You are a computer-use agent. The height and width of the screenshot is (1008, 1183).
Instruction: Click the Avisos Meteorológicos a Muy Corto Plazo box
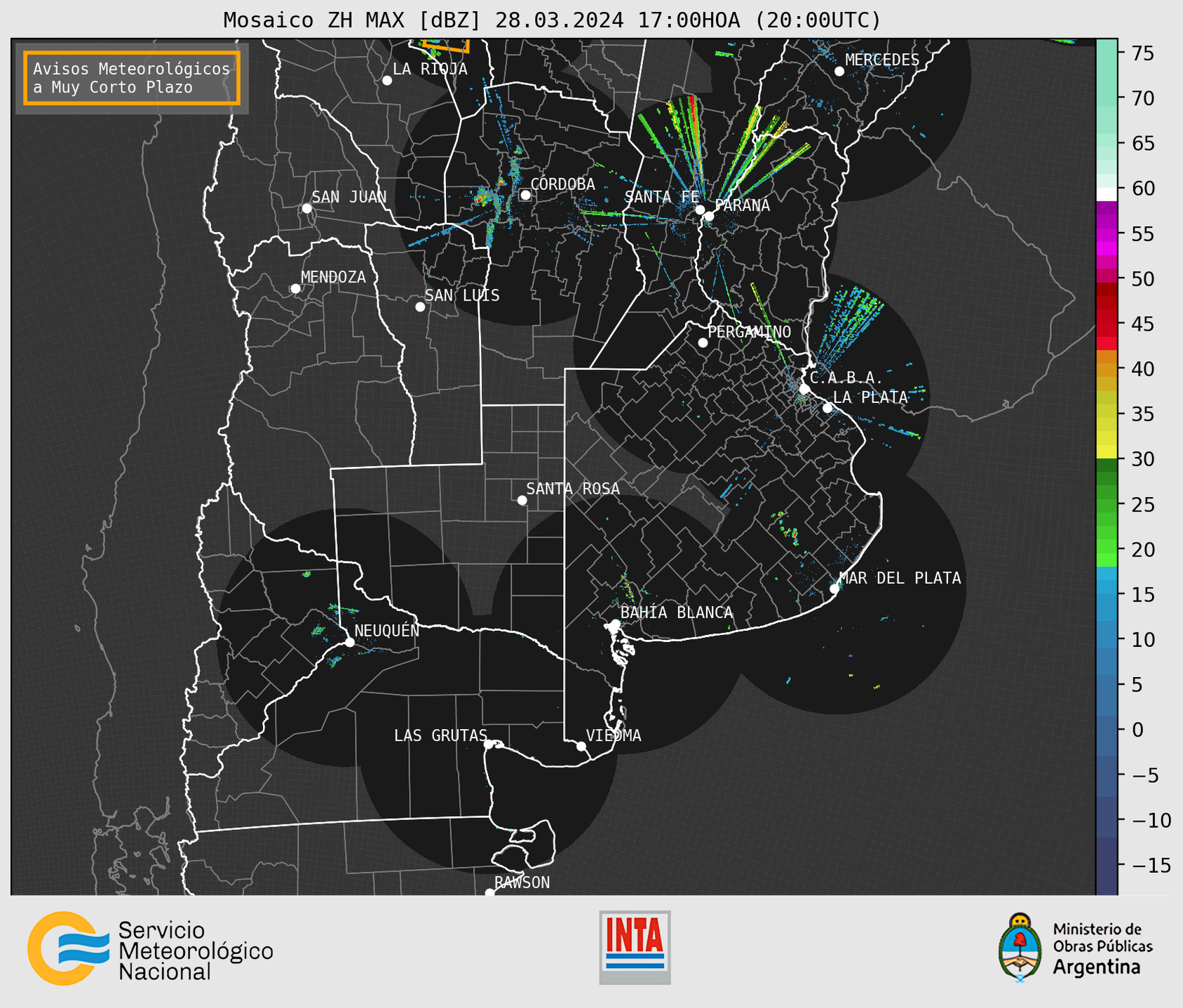point(132,78)
